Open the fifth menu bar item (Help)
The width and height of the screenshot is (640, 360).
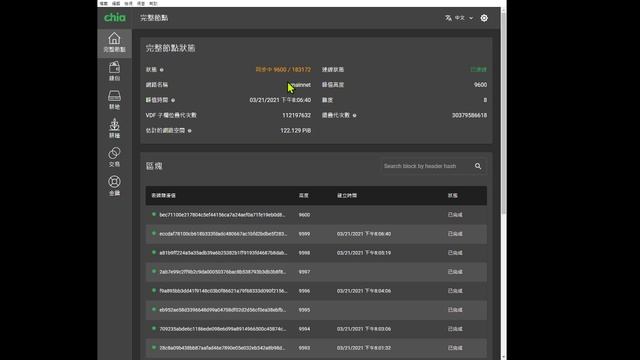153,3
